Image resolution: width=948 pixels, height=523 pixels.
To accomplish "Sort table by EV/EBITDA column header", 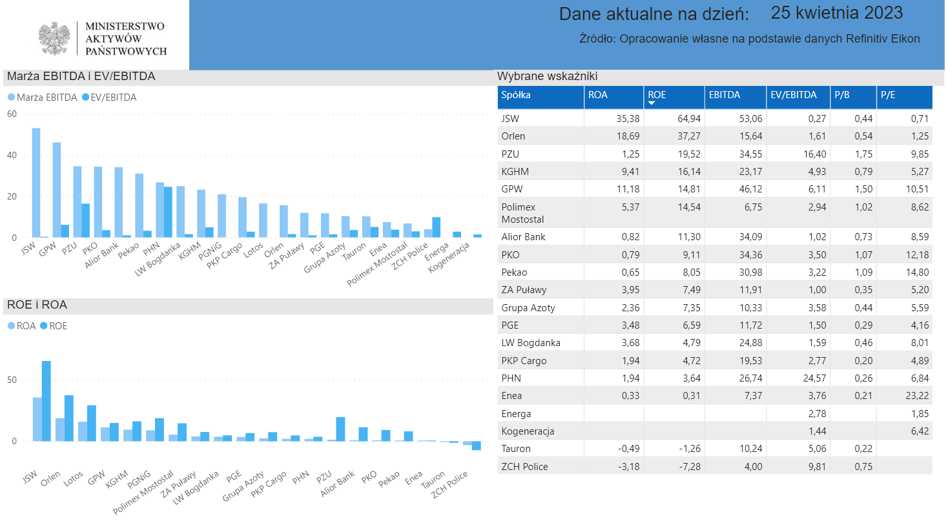I will (x=798, y=97).
